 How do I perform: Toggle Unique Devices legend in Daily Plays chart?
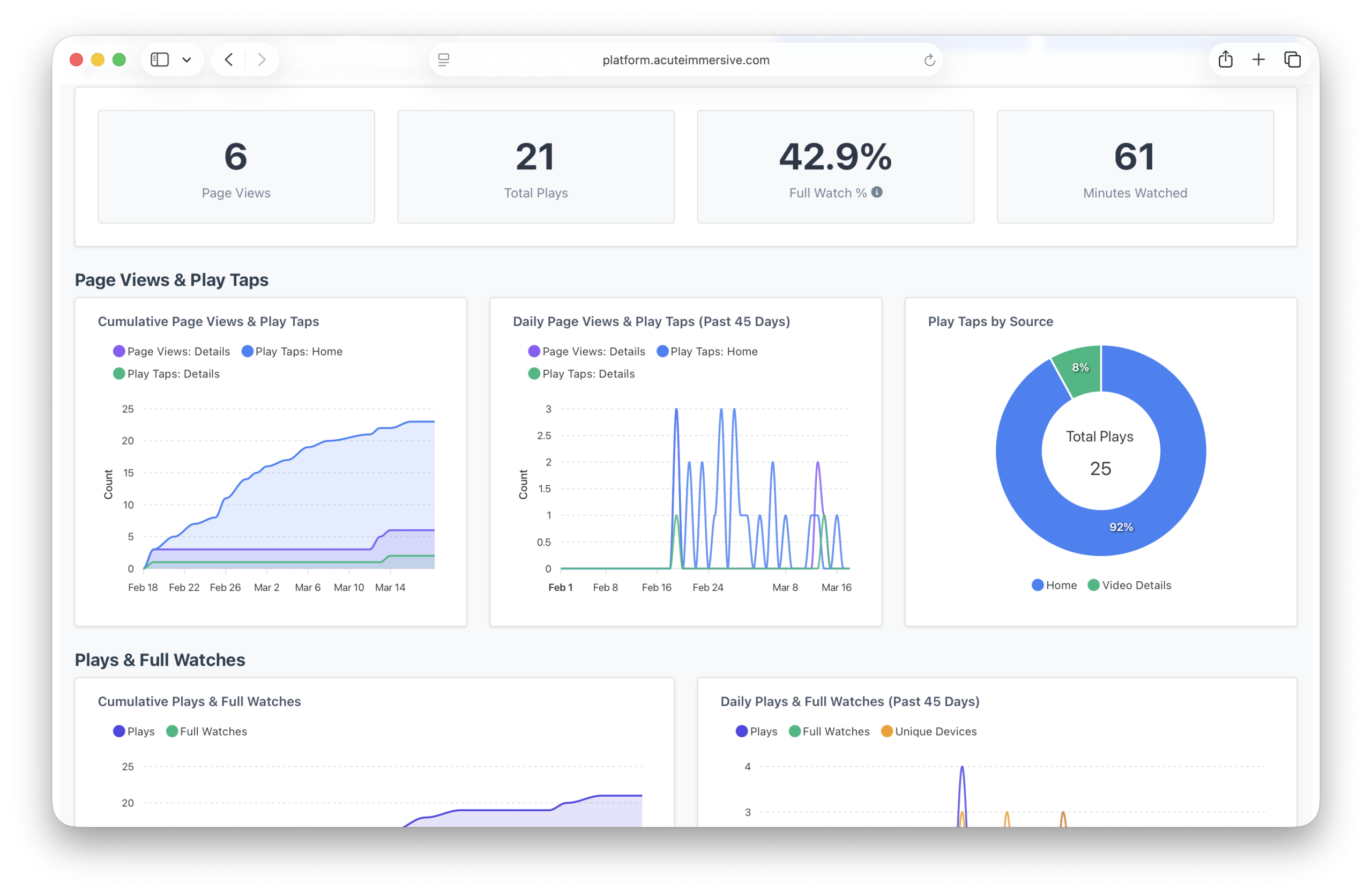[x=928, y=731]
